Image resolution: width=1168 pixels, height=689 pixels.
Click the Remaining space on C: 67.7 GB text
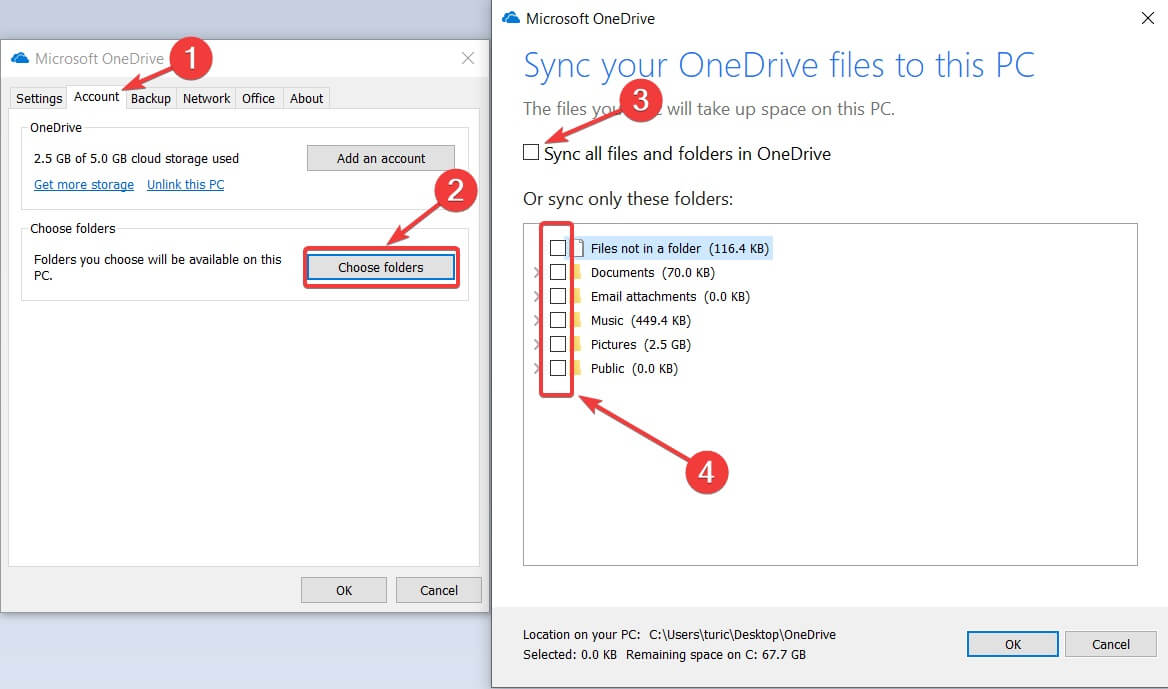tap(716, 655)
